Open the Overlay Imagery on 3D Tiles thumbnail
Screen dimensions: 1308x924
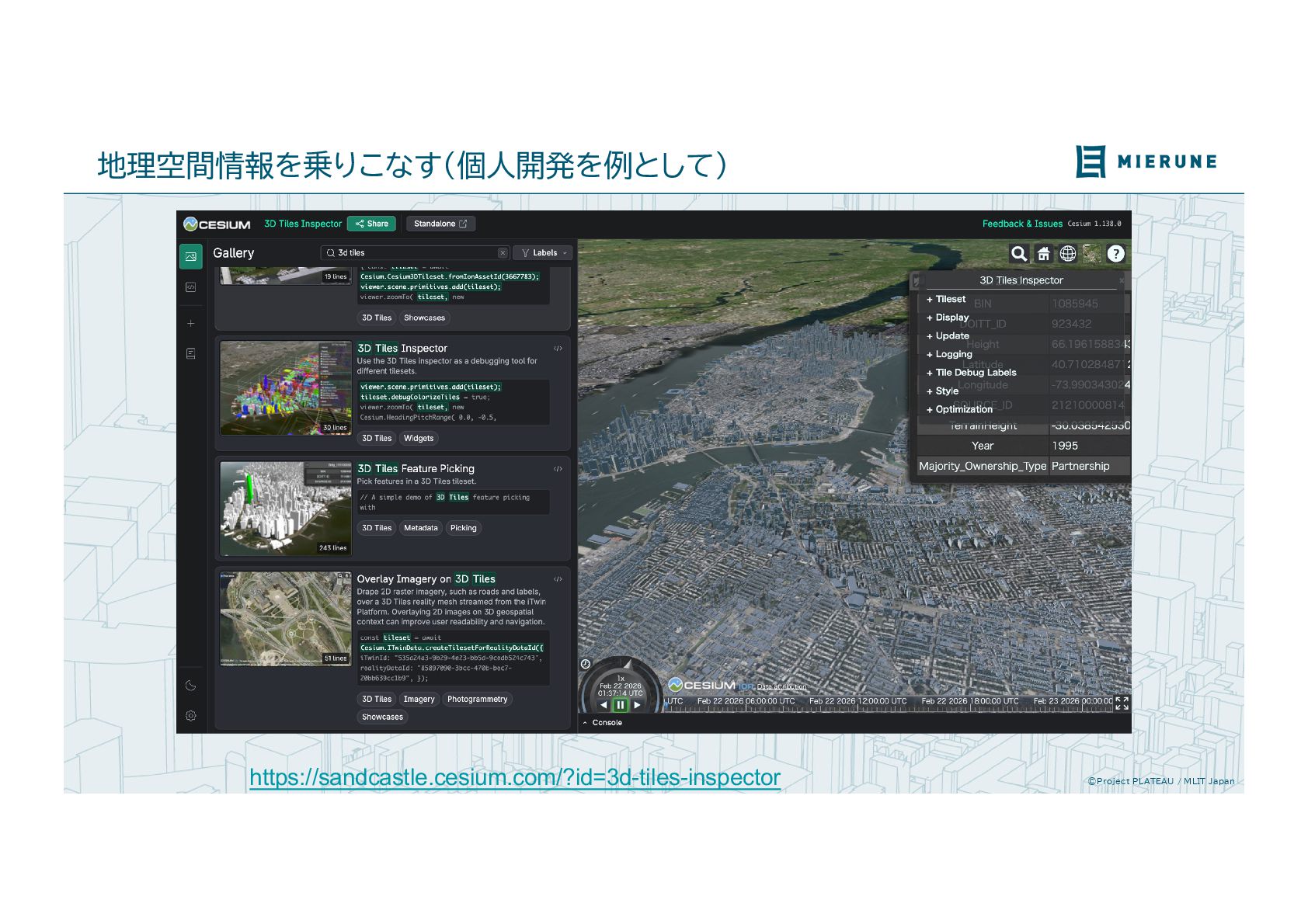(286, 619)
